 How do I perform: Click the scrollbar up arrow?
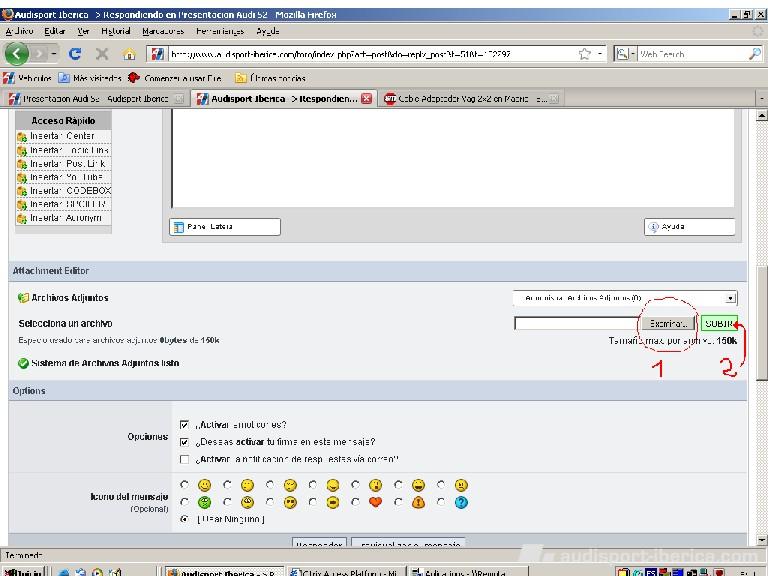tap(761, 116)
